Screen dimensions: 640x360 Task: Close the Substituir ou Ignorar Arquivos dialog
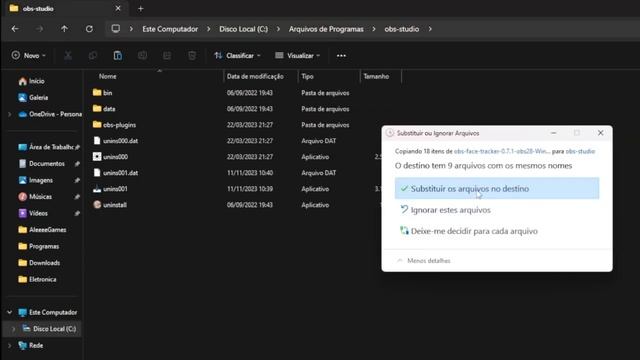tap(600, 133)
